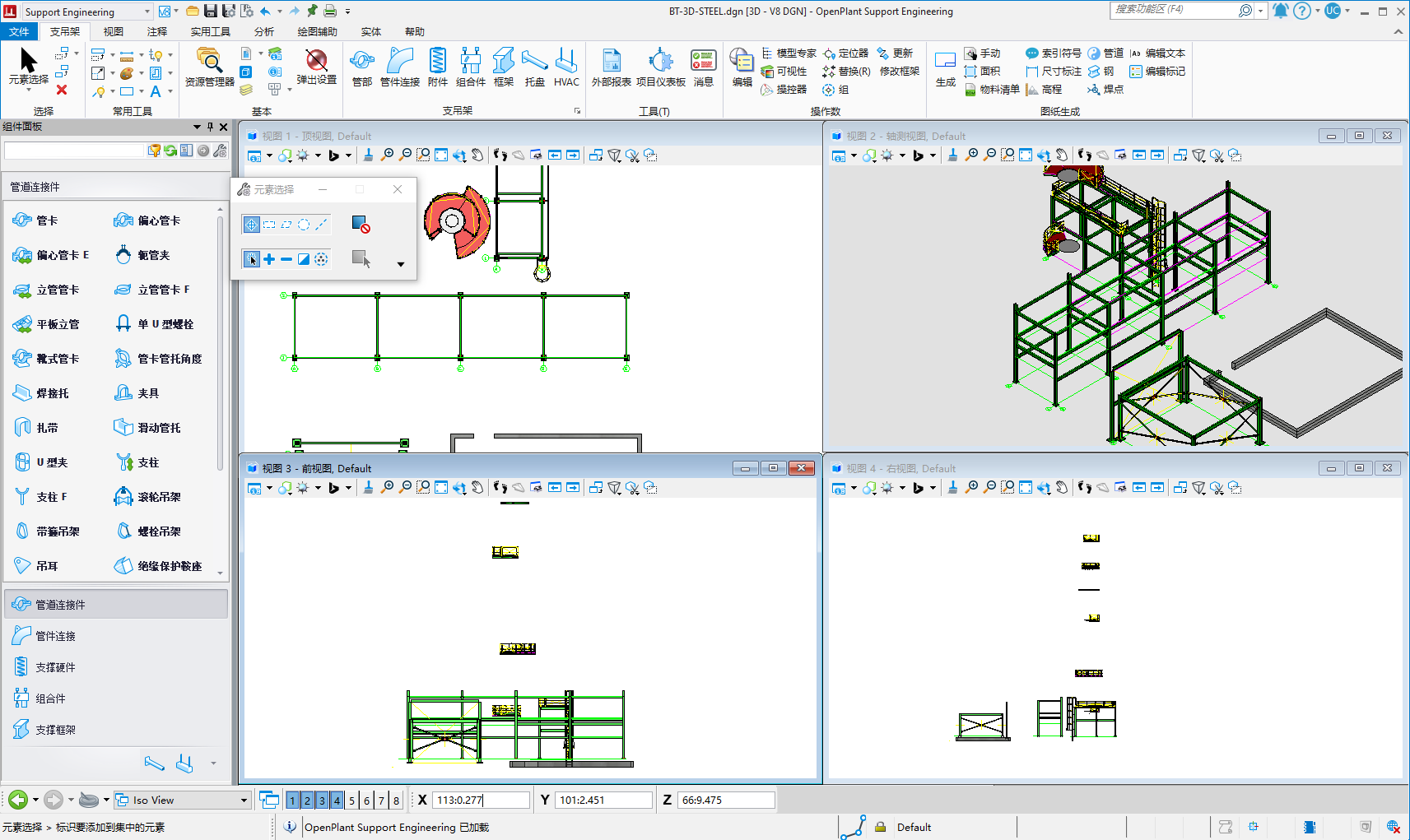Screen dimensions: 1410x840
Task: Click the Y coordinate input field
Action: point(605,800)
